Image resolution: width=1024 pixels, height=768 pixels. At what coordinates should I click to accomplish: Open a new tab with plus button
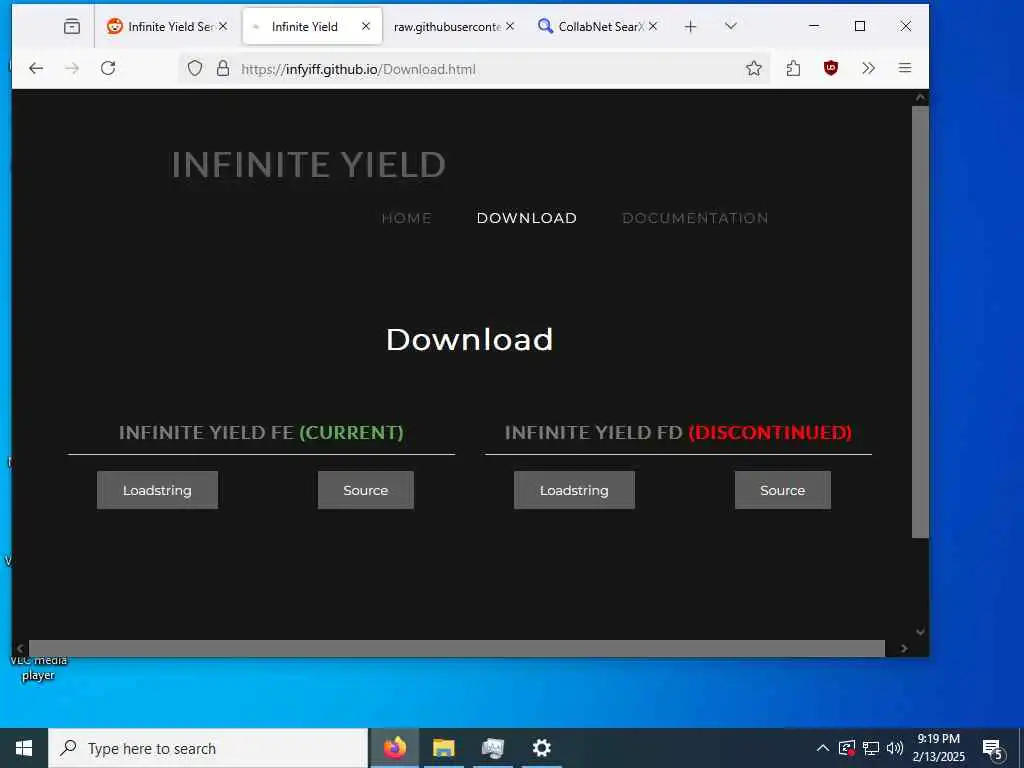point(690,26)
